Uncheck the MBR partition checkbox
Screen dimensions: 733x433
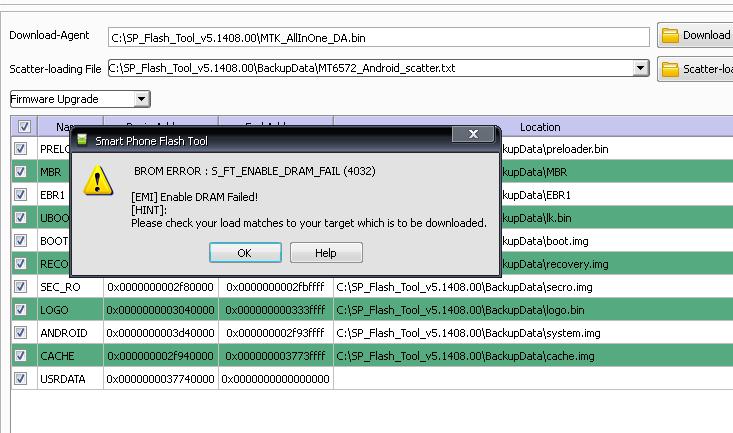pos(22,172)
